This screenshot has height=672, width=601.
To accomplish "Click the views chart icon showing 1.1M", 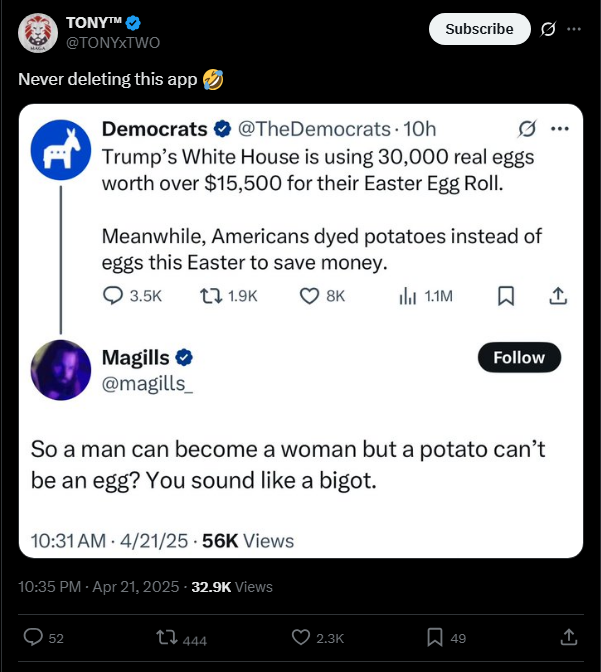I will pos(408,295).
